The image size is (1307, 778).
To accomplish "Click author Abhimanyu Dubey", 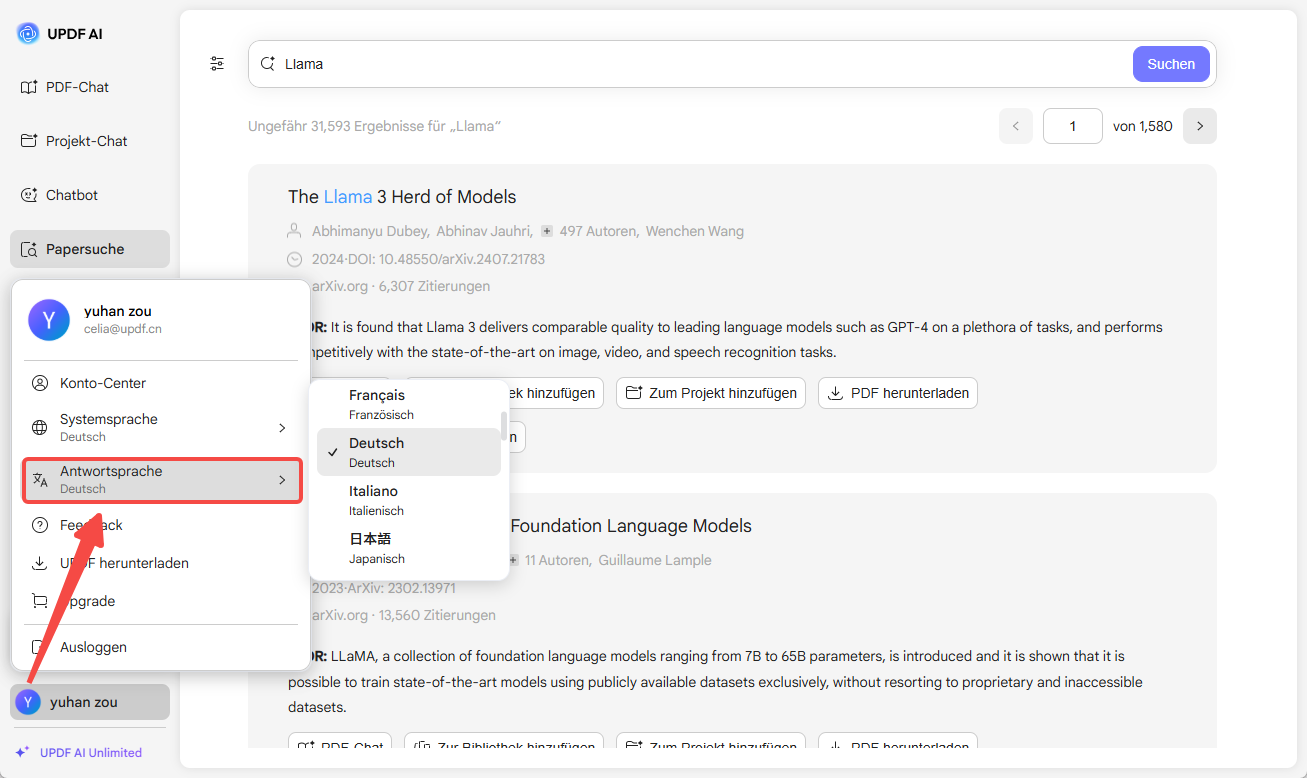I will point(369,231).
